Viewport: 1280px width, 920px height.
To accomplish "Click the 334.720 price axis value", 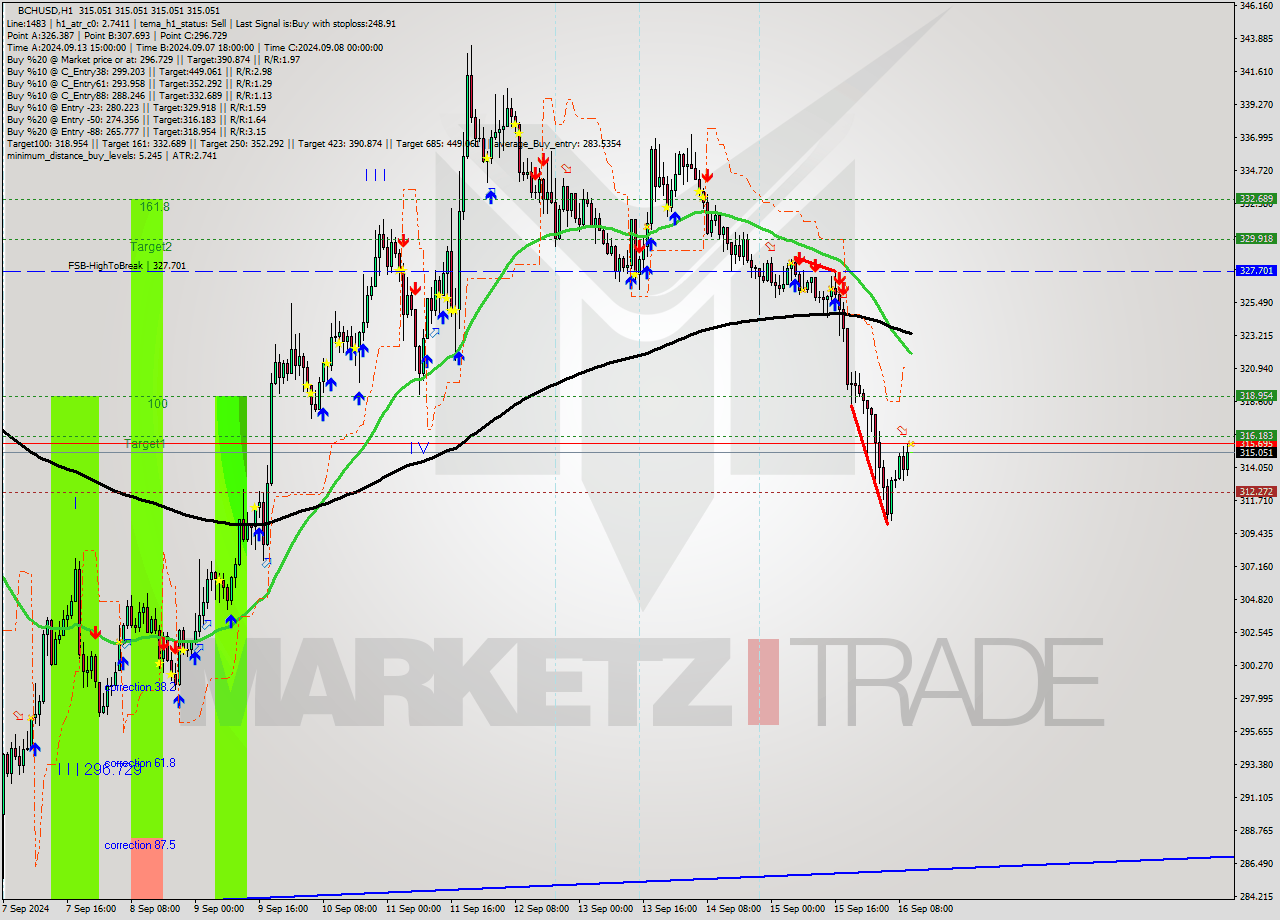I will pyautogui.click(x=1256, y=170).
